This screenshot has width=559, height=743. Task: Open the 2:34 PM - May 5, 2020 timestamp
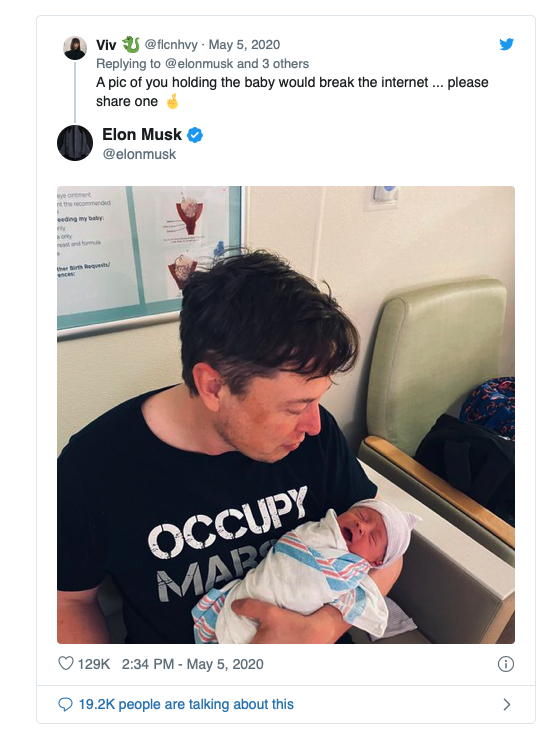point(192,664)
